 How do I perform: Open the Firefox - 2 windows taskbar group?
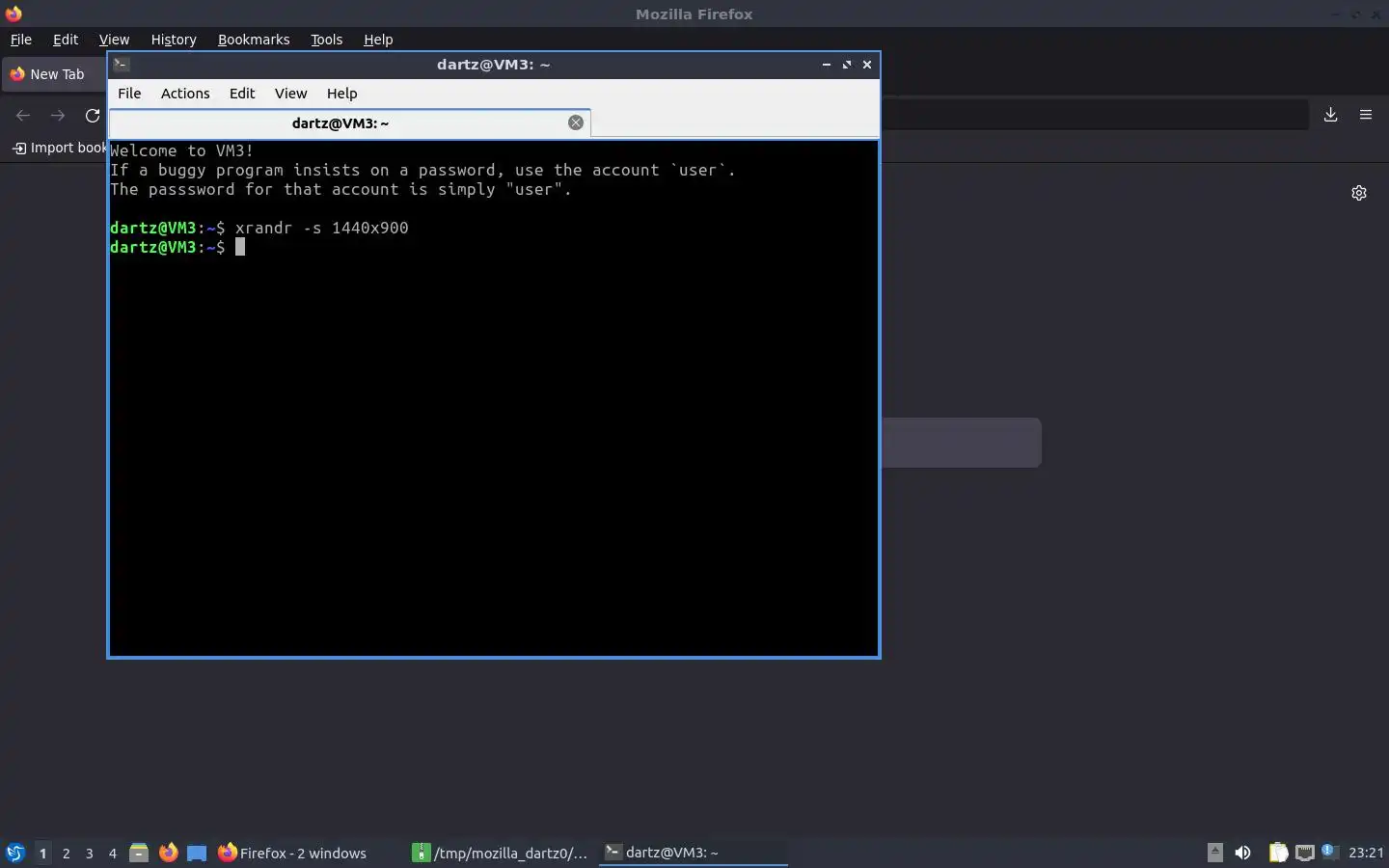[307, 853]
